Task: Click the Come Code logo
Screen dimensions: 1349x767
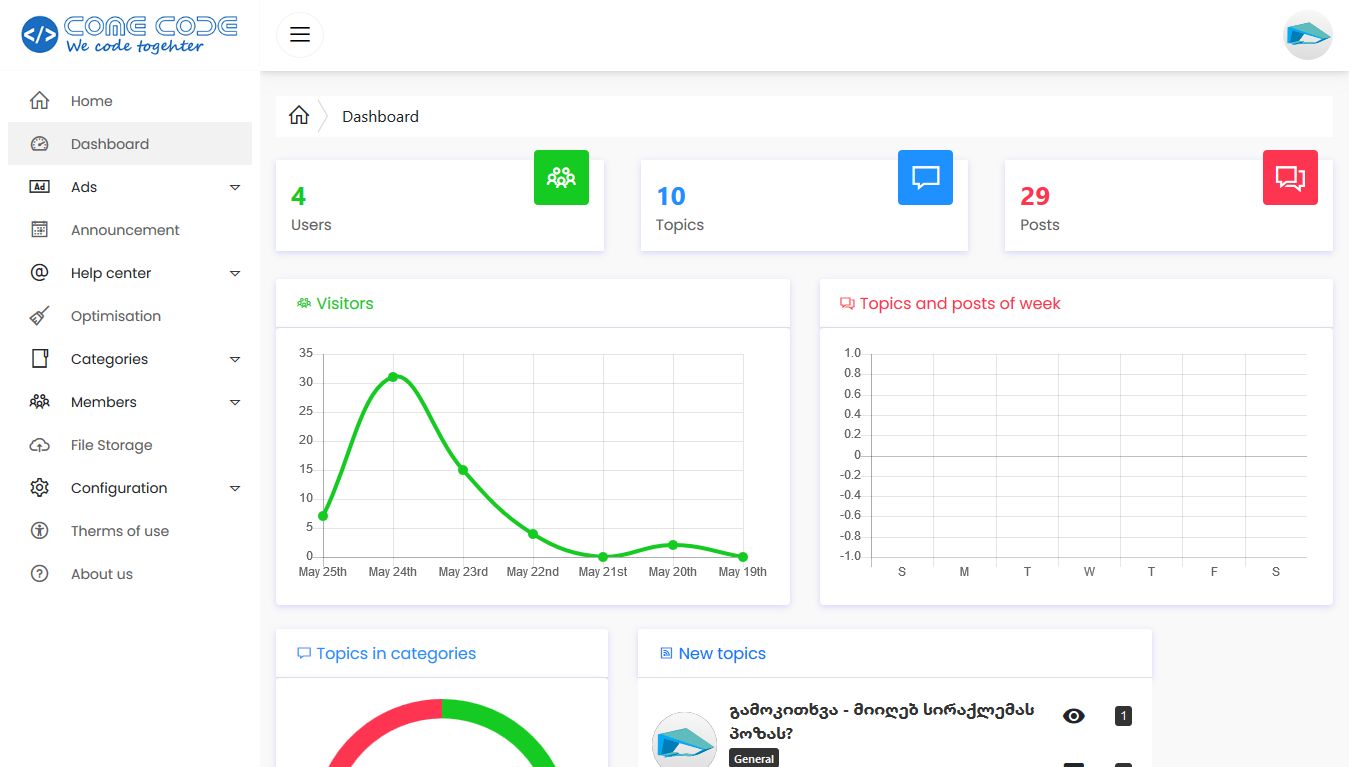Action: click(129, 35)
